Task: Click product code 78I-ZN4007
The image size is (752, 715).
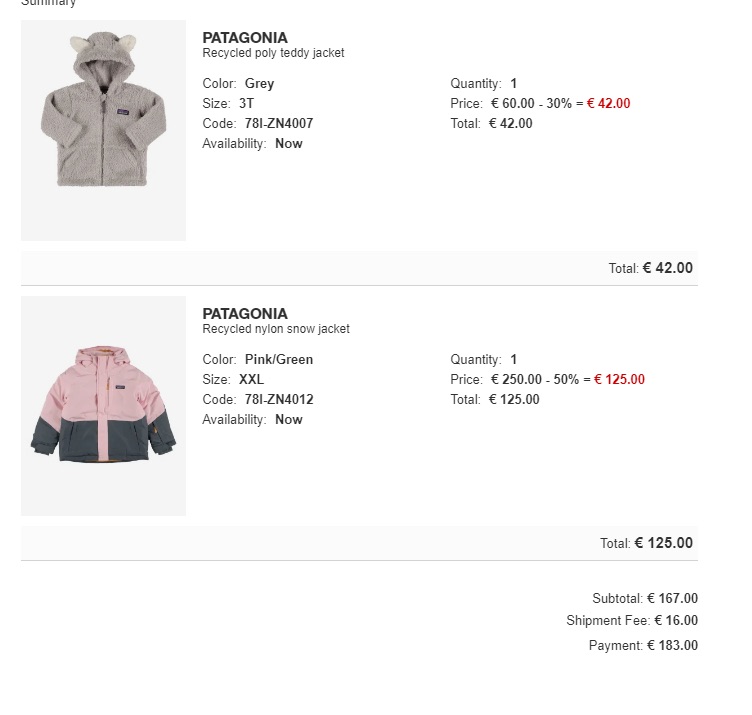Action: pyautogui.click(x=279, y=124)
